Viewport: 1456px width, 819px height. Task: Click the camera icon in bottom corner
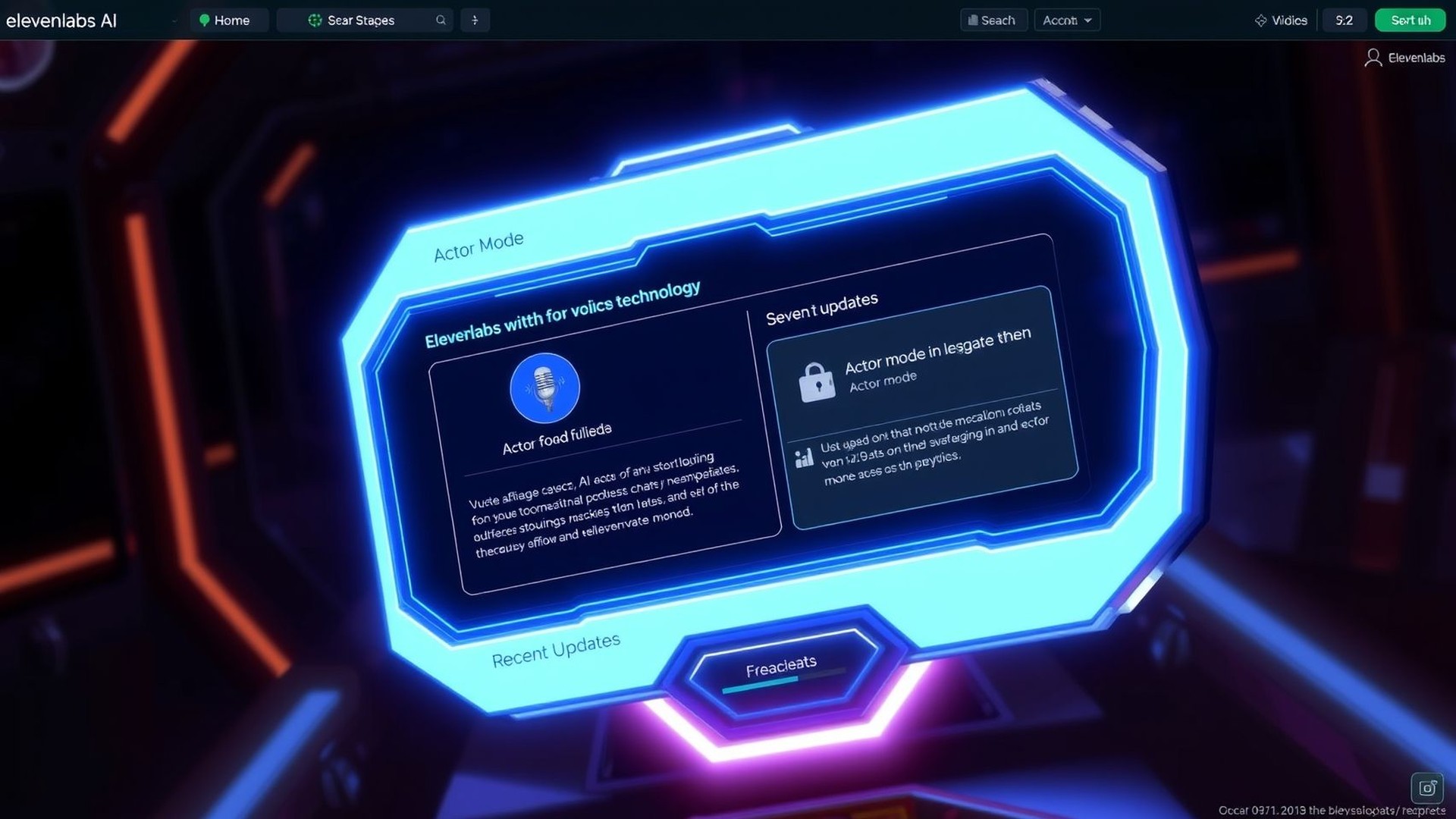[1426, 788]
